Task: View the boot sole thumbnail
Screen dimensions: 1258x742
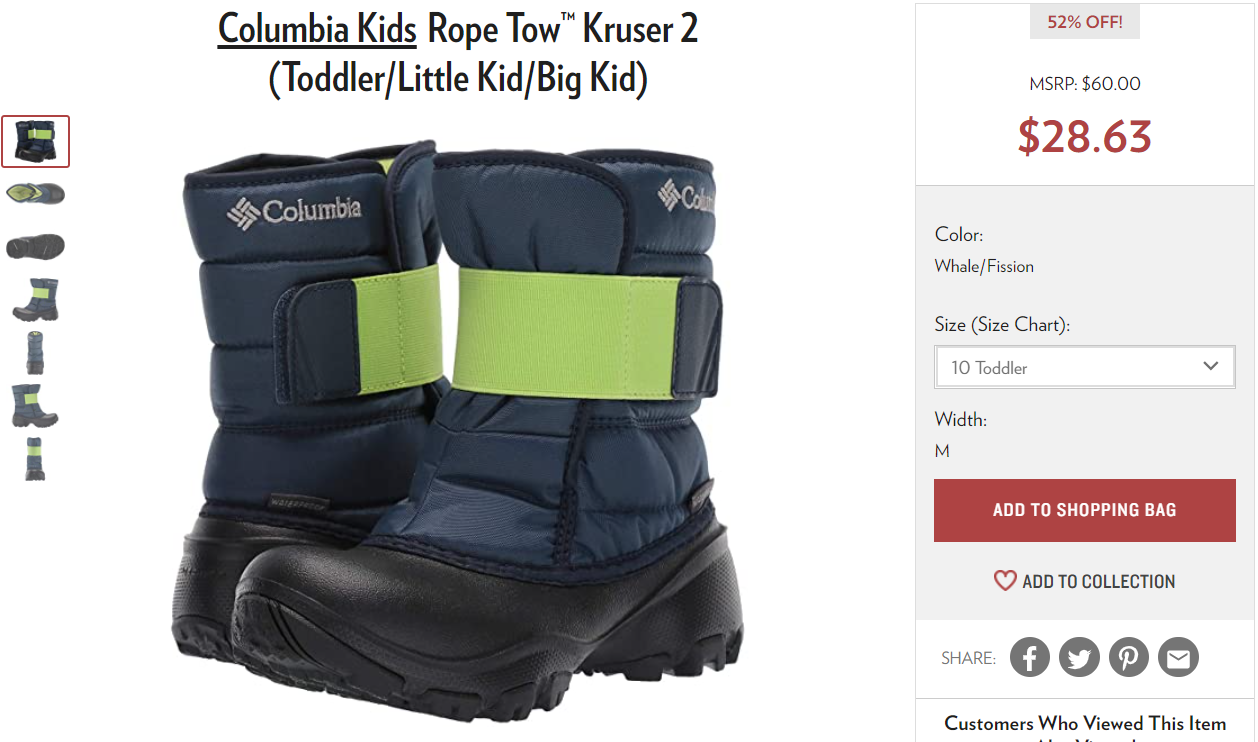Action: point(36,246)
